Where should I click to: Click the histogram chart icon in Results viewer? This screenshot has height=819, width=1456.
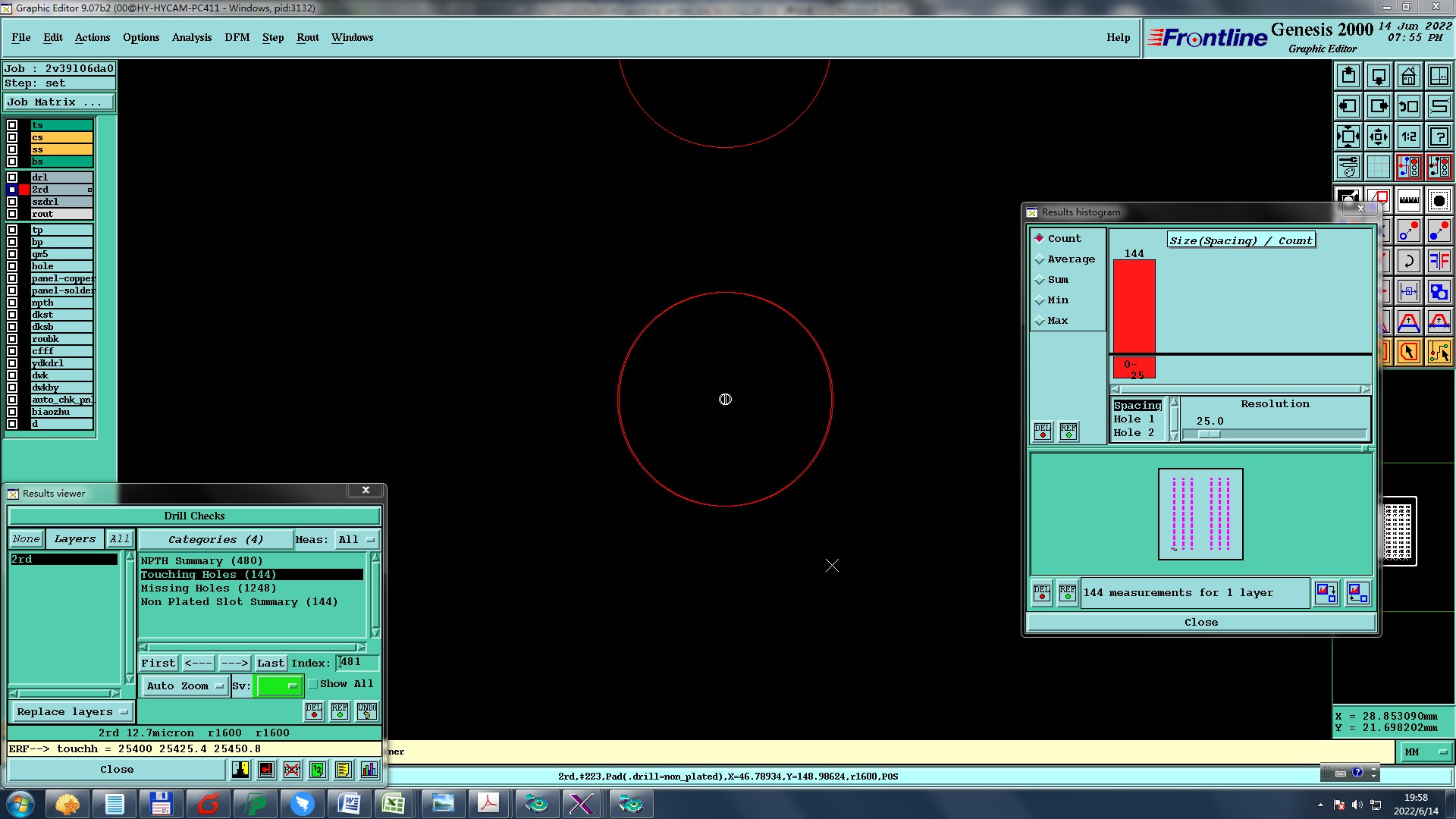369,770
